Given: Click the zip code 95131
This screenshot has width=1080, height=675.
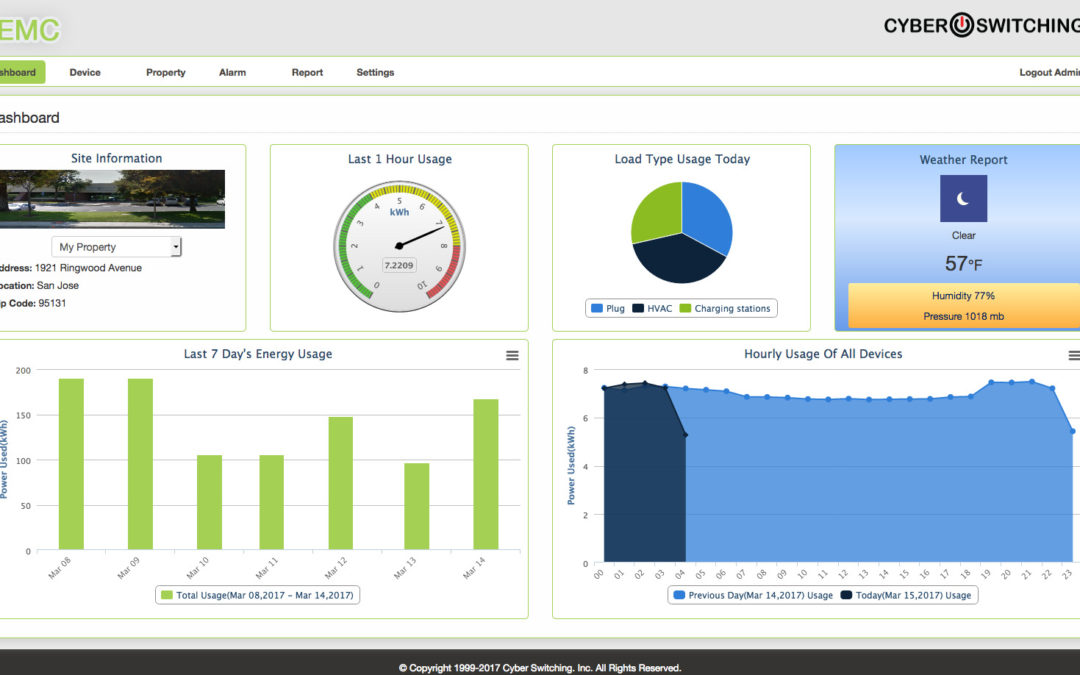Looking at the screenshot, I should (x=52, y=303).
